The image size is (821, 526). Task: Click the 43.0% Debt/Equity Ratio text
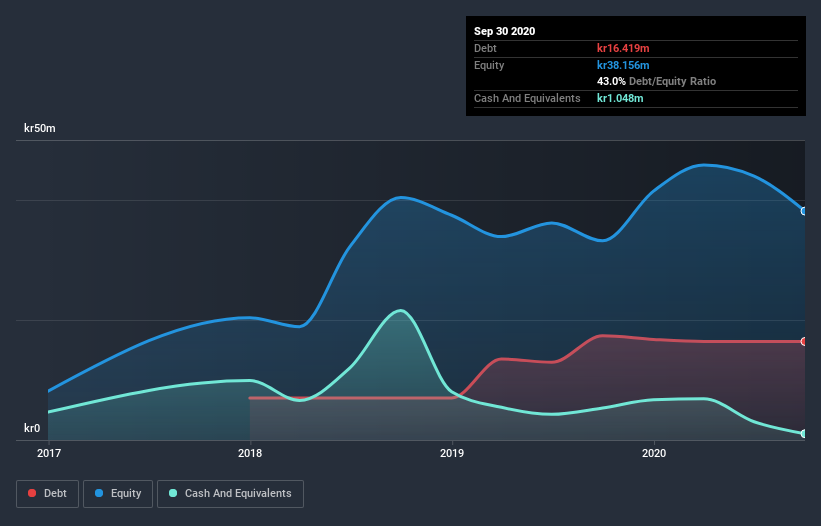point(657,81)
